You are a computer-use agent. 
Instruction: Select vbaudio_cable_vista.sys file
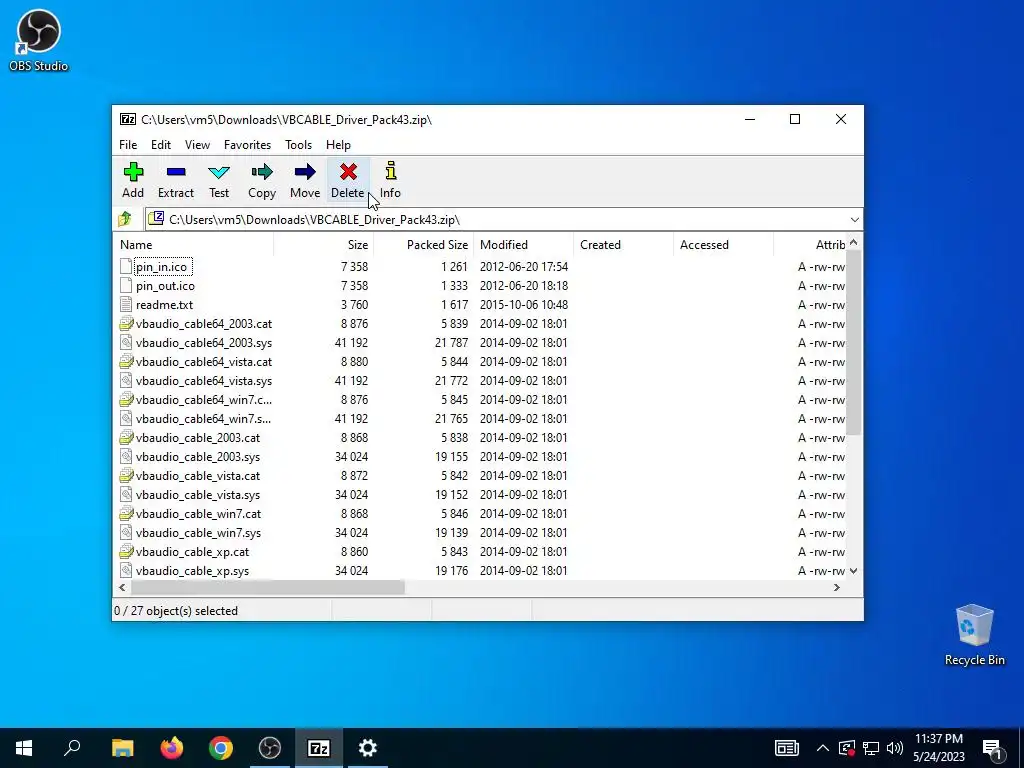pyautogui.click(x=198, y=494)
